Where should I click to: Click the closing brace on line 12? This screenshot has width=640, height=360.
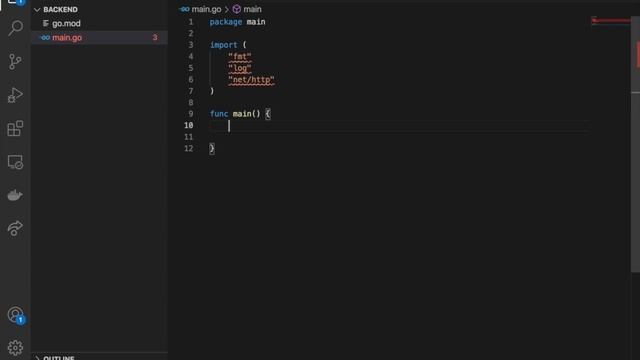(212, 149)
